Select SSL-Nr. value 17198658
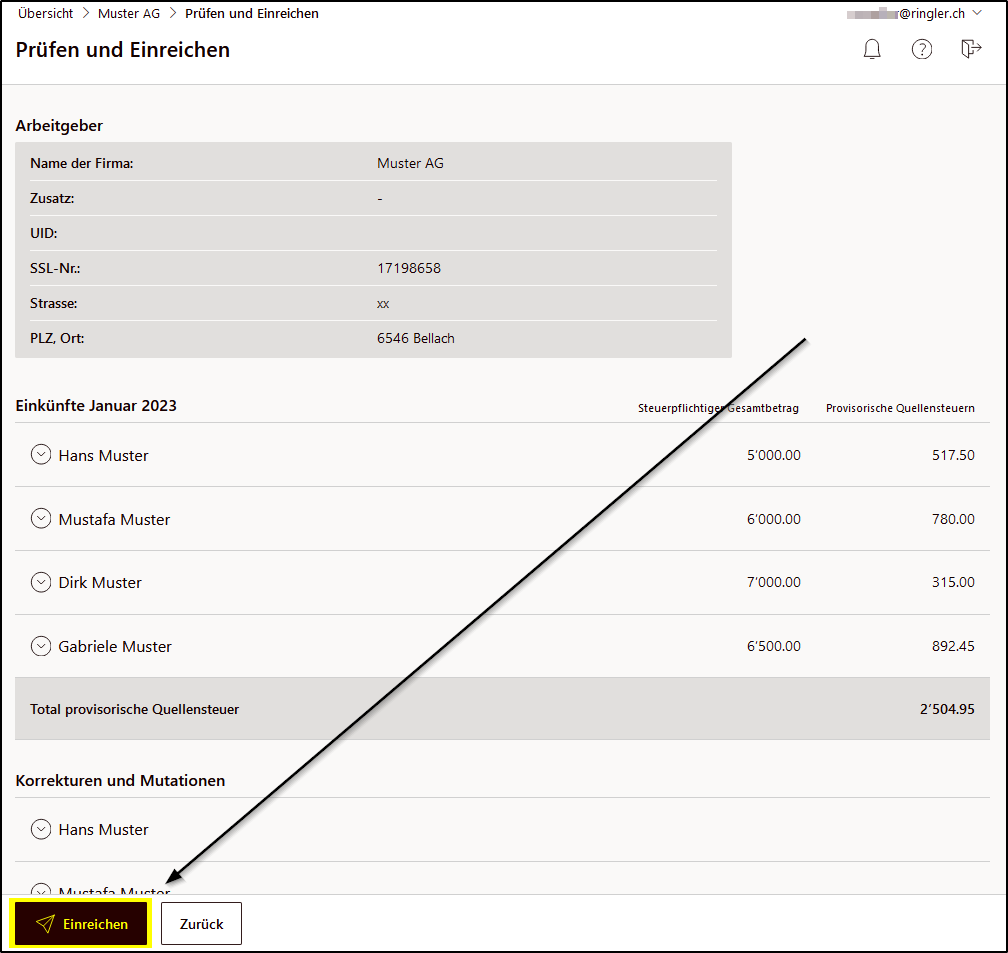The image size is (1008, 953). click(x=409, y=268)
